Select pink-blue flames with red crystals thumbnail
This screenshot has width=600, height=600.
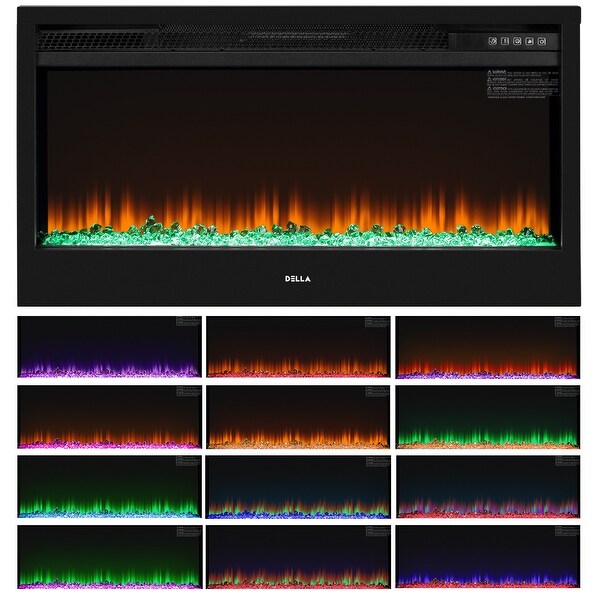488,486
